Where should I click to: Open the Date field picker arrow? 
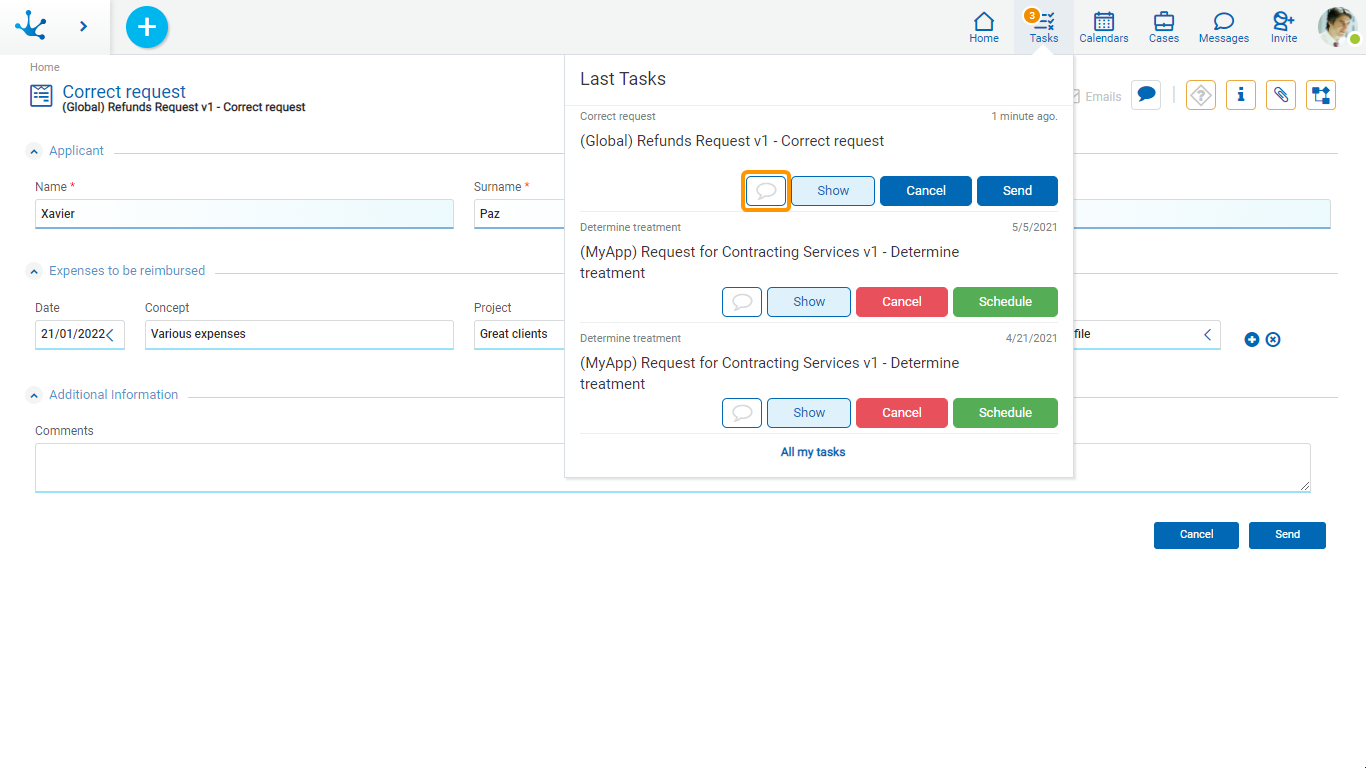[x=110, y=335]
